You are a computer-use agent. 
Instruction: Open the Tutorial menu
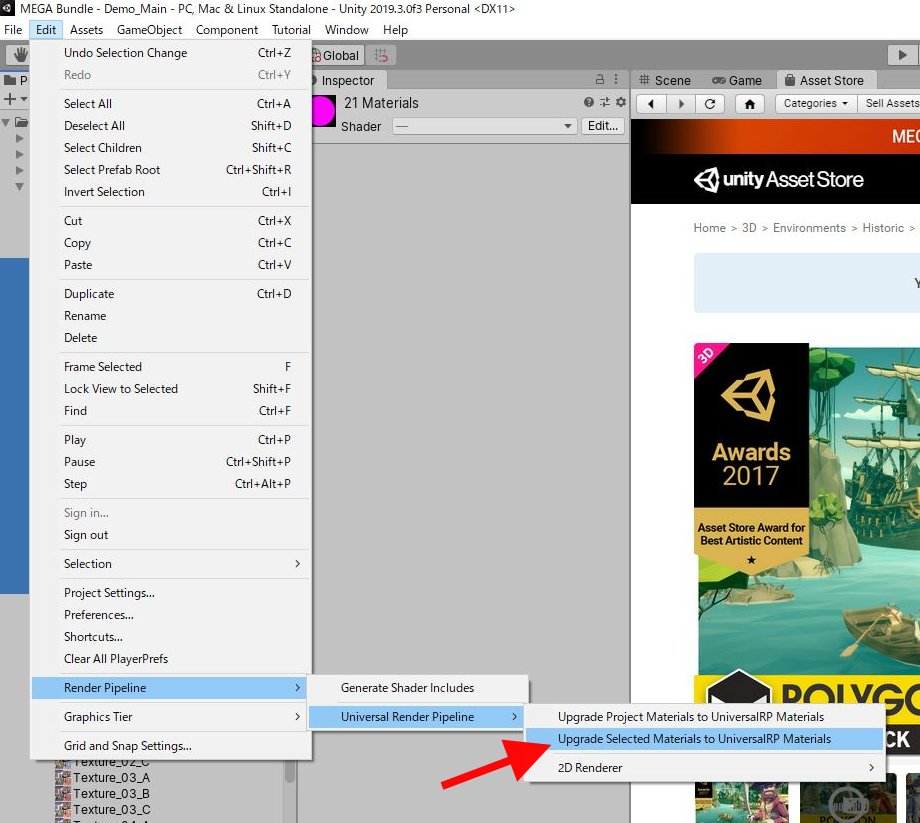click(x=291, y=29)
